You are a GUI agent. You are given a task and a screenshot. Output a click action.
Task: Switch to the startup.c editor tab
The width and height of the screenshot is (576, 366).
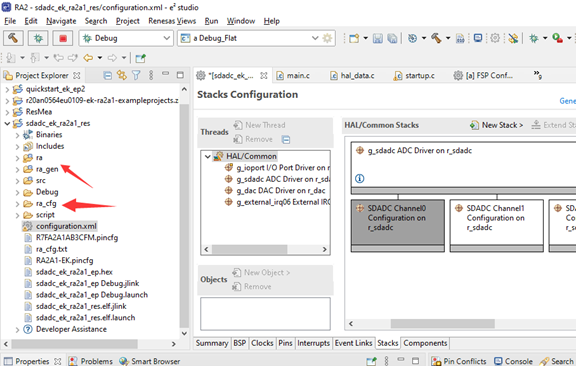coord(414,76)
